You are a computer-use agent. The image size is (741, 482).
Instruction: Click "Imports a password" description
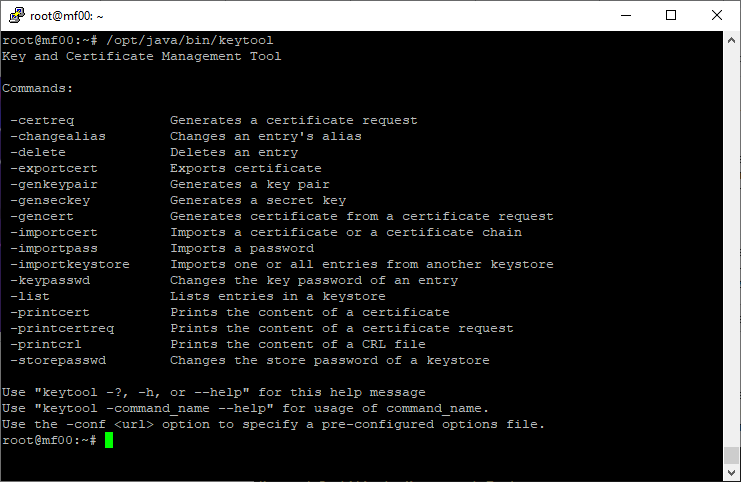click(242, 249)
